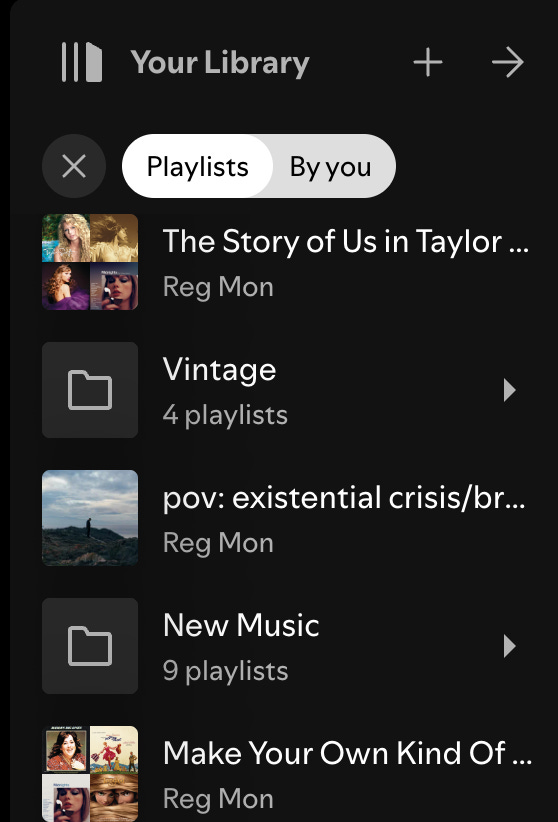Click the '9 playlists' subtitle
This screenshot has height=822, width=558.
pyautogui.click(x=225, y=671)
